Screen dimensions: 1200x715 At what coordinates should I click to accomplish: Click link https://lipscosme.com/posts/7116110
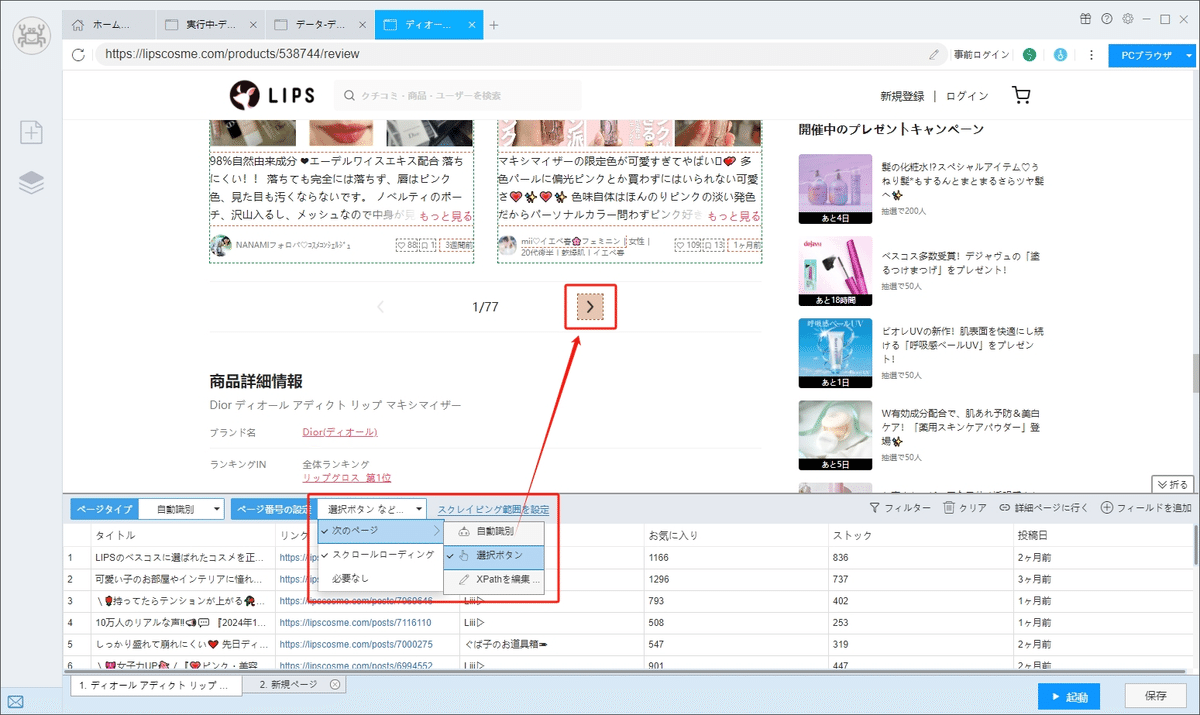355,622
